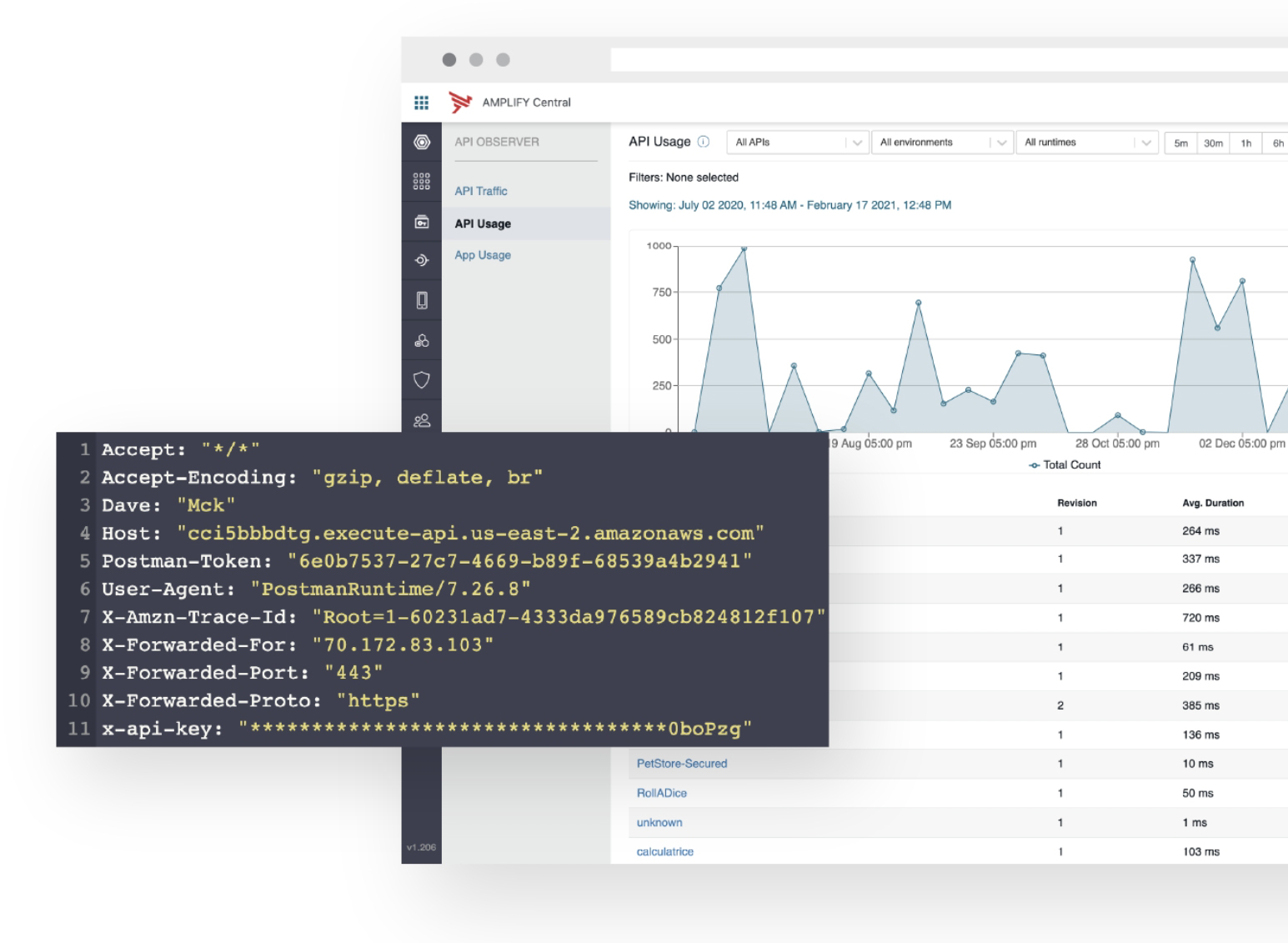
Task: Open the nine-dot catalog sidebar icon
Action: tap(422, 182)
